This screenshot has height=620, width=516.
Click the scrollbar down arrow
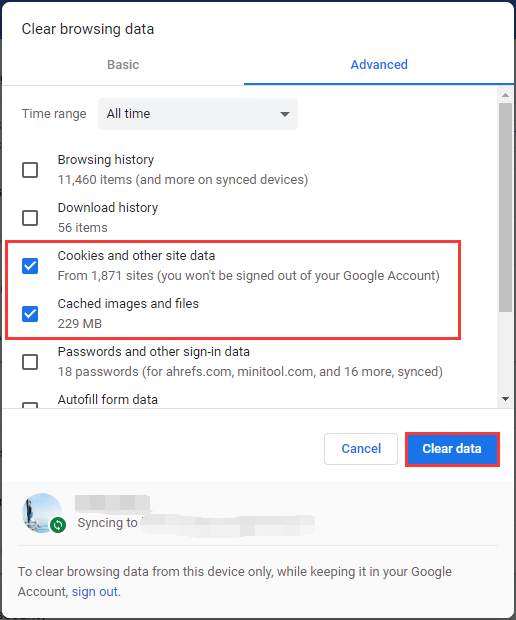pos(505,399)
